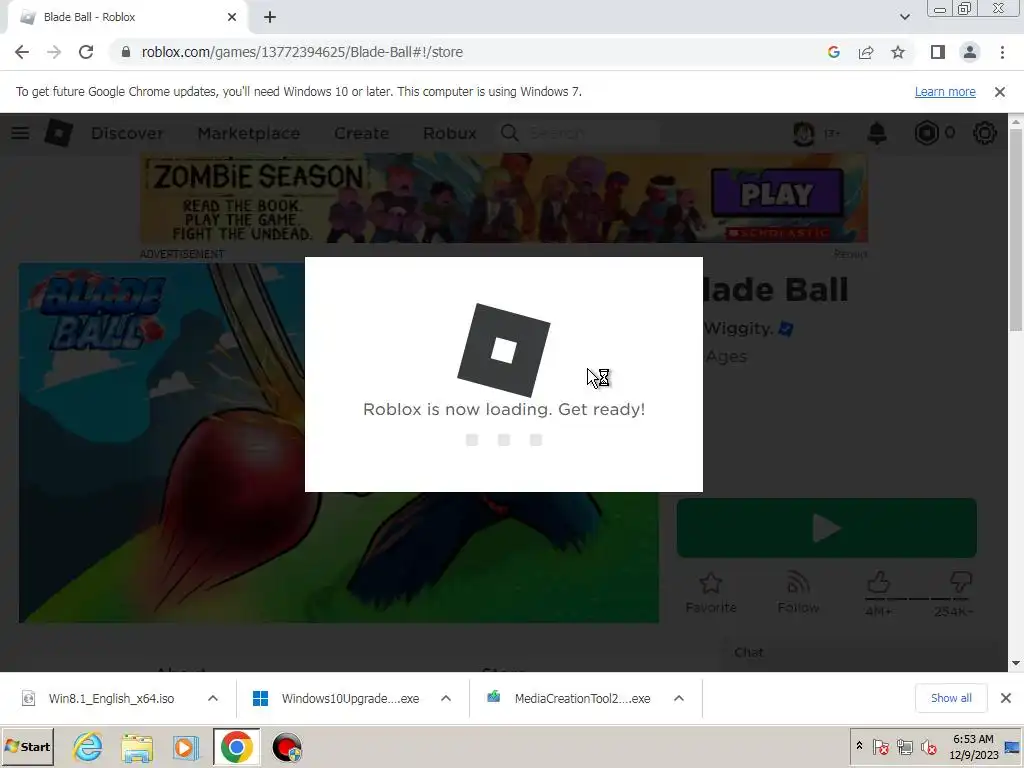Show hidden system tray icons
Viewport: 1024px width, 768px height.
[x=859, y=746]
